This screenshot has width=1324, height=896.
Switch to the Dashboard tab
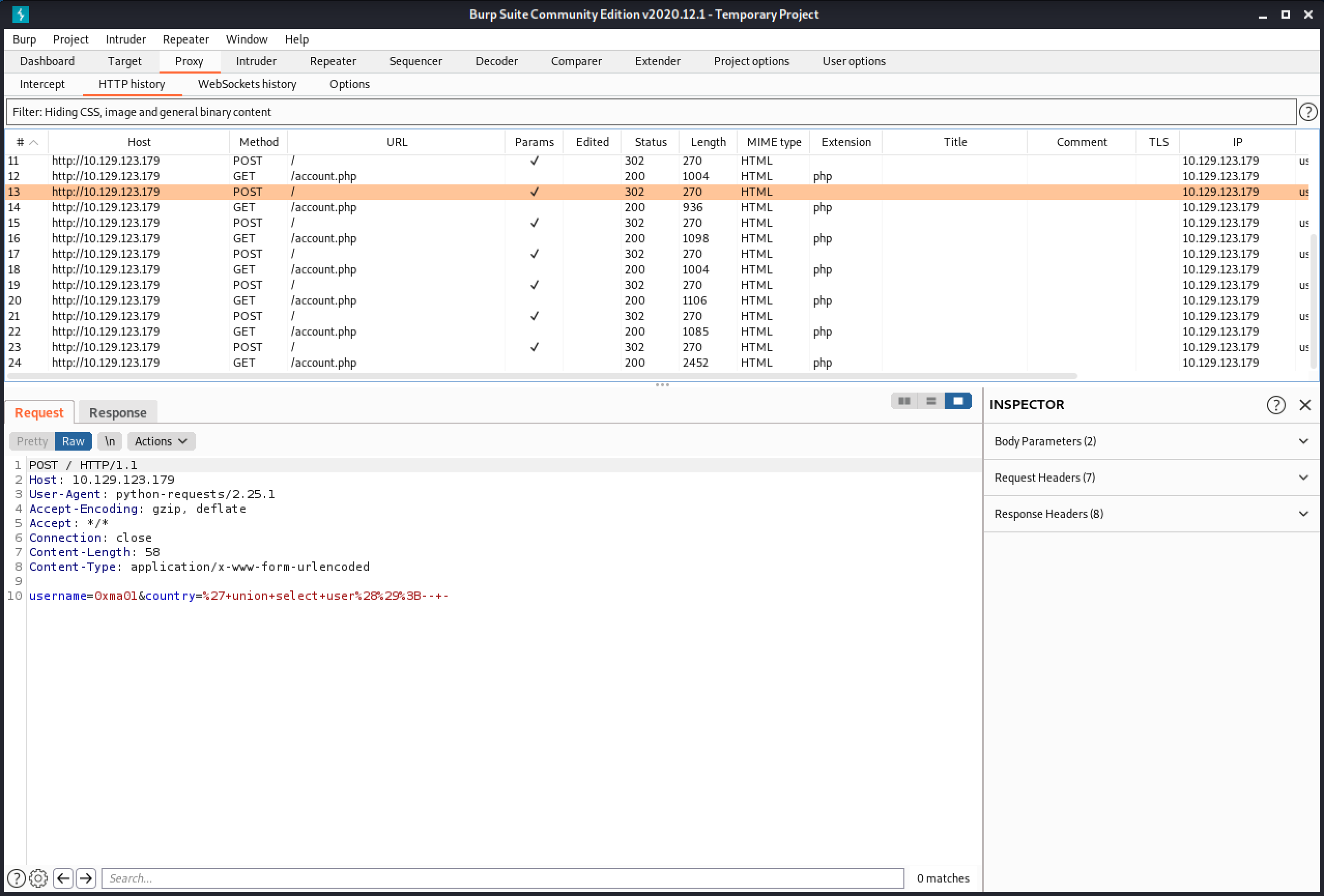47,61
